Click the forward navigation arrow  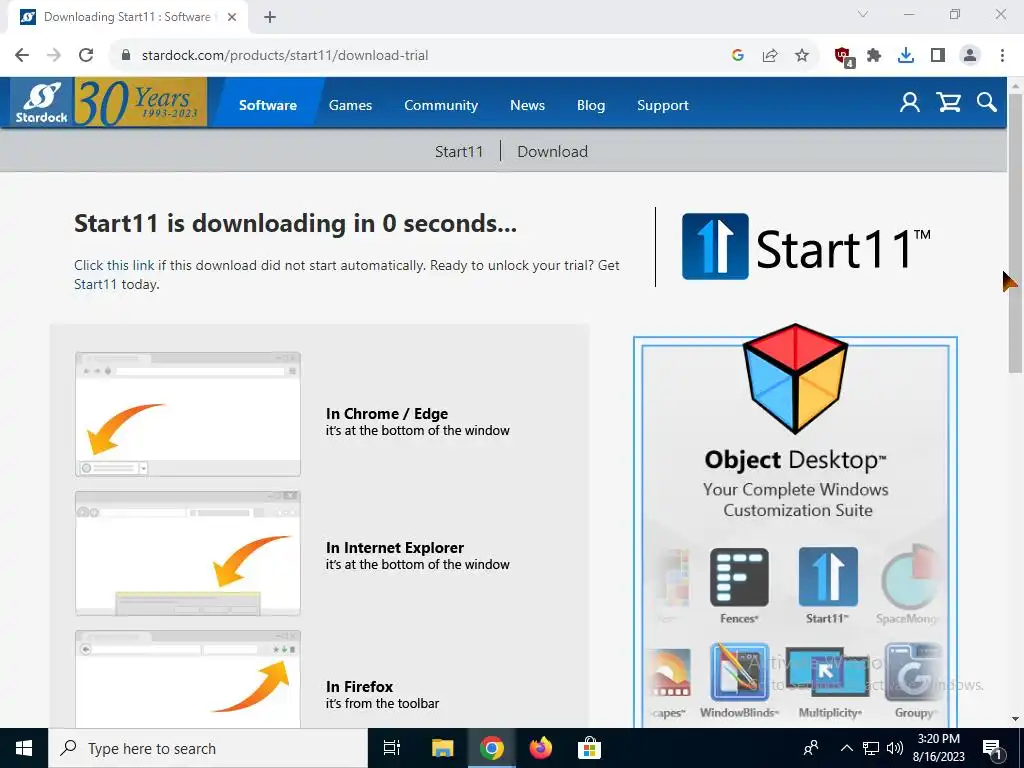pos(54,56)
